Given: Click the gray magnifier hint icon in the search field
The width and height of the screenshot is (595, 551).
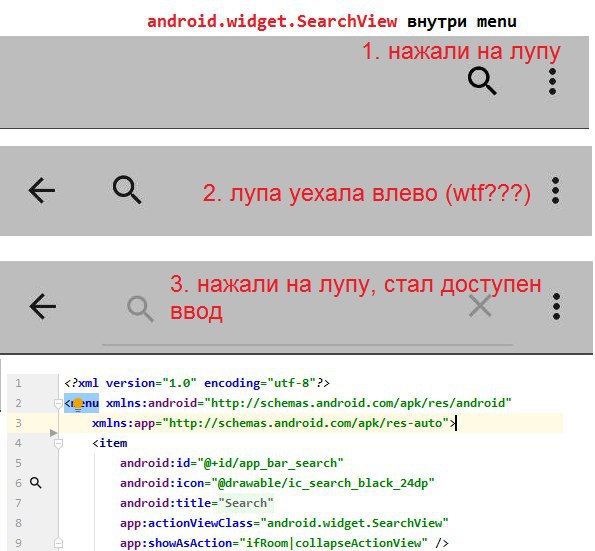Looking at the screenshot, I should click(x=140, y=309).
